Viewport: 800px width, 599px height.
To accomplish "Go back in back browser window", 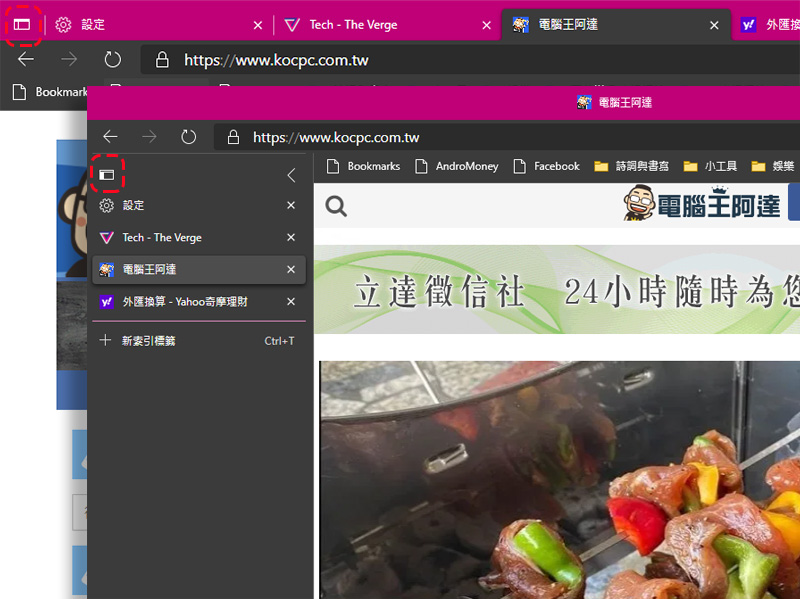I will coord(26,60).
